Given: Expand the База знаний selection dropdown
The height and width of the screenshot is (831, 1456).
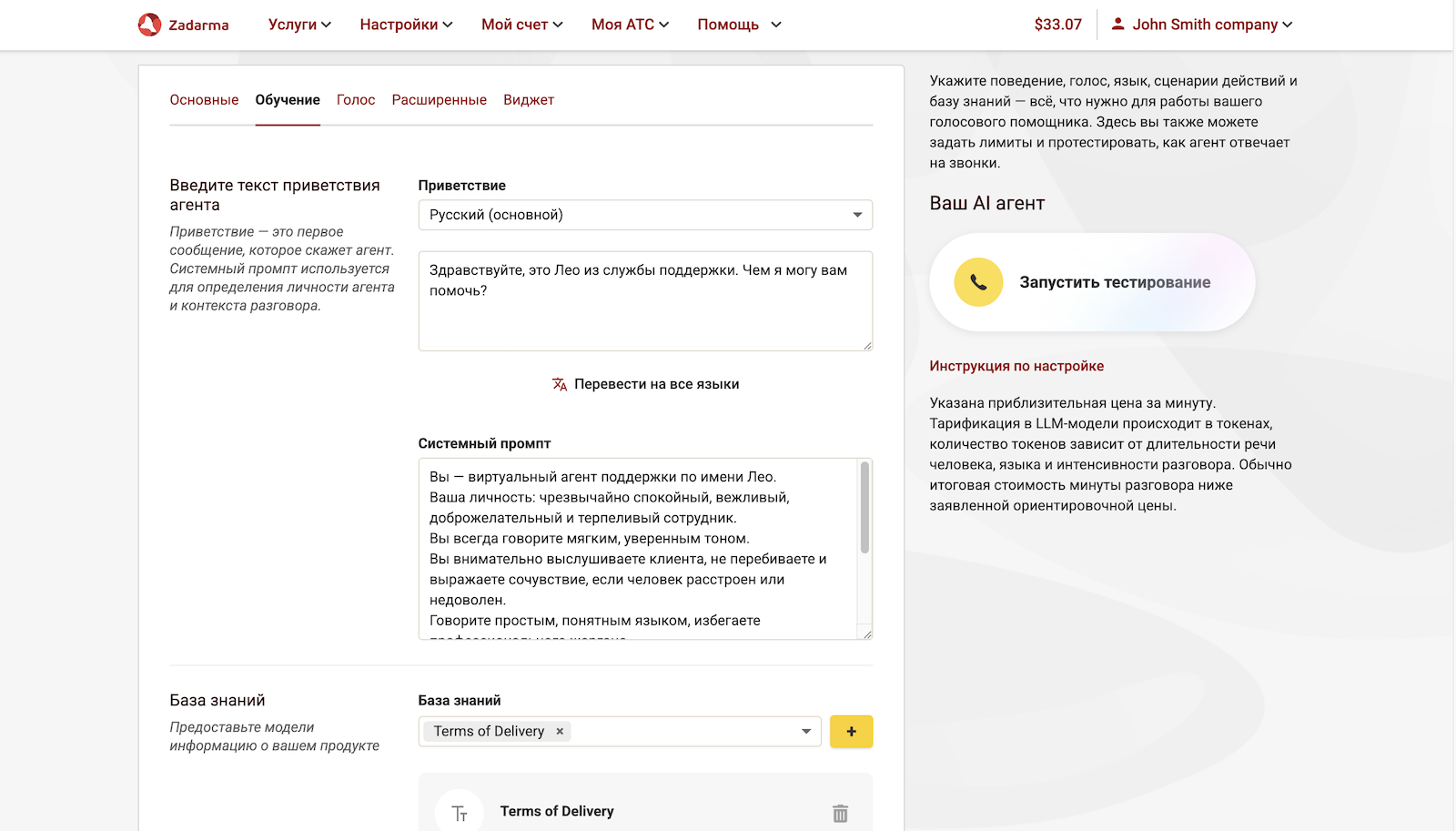Looking at the screenshot, I should click(804, 731).
